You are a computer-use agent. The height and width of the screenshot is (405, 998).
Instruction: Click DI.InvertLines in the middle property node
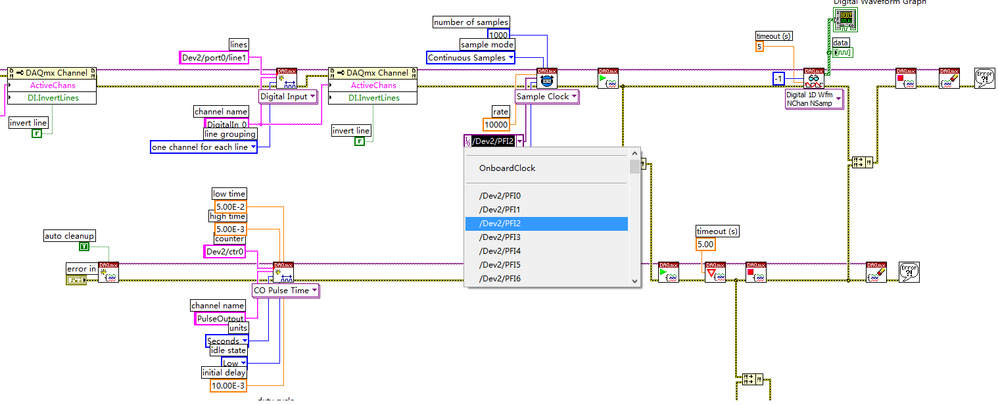pyautogui.click(x=373, y=97)
